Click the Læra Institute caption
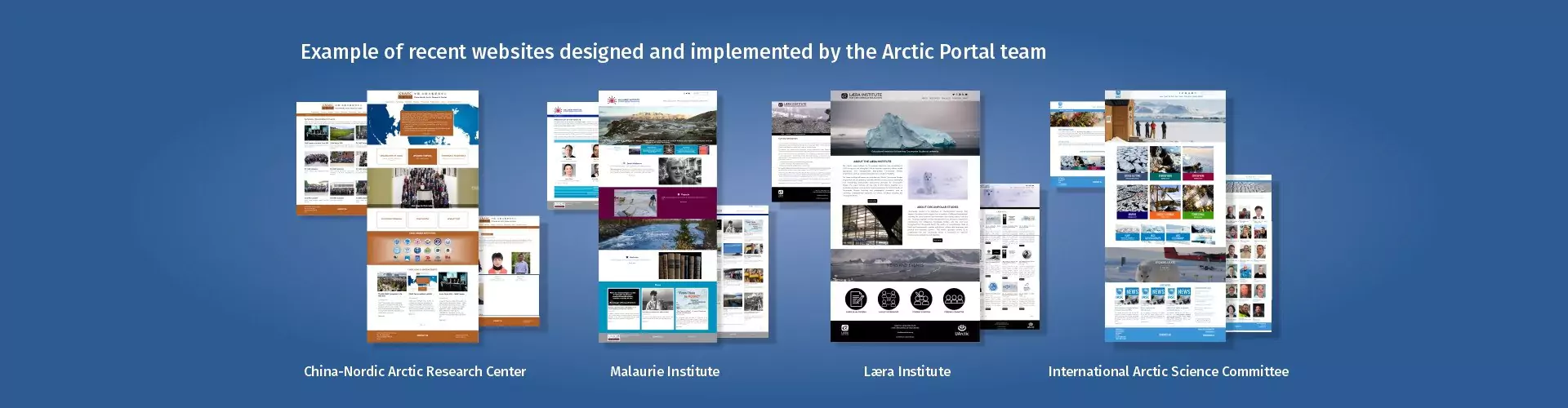1568x408 pixels. point(907,371)
